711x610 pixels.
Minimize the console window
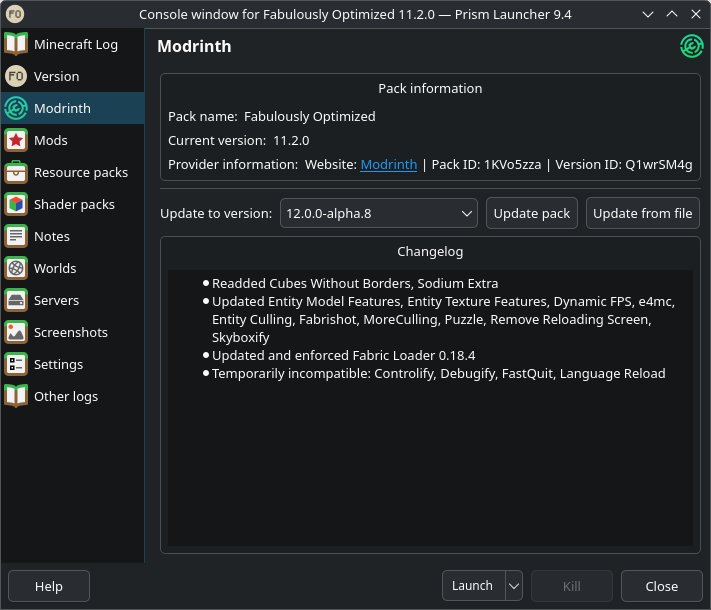point(648,14)
